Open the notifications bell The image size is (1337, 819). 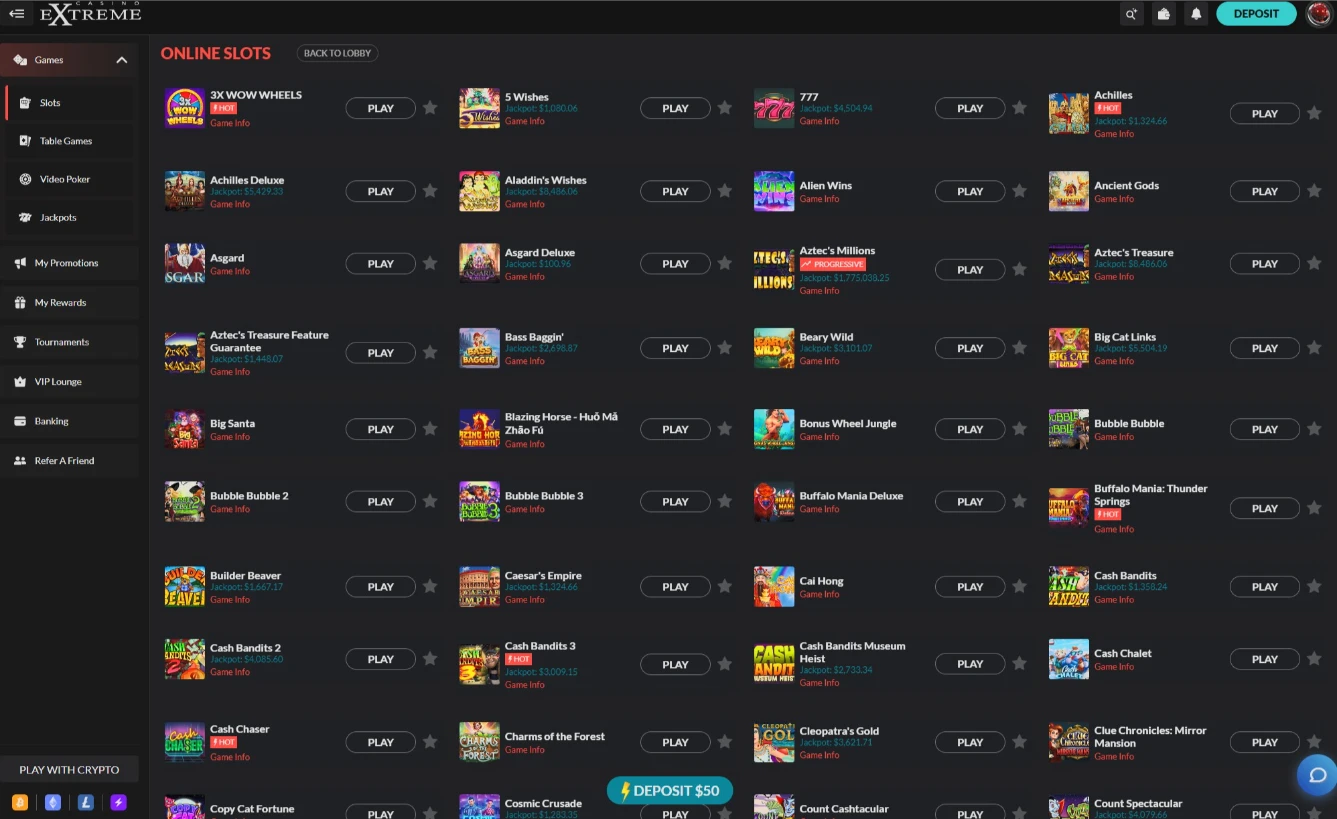[1196, 14]
